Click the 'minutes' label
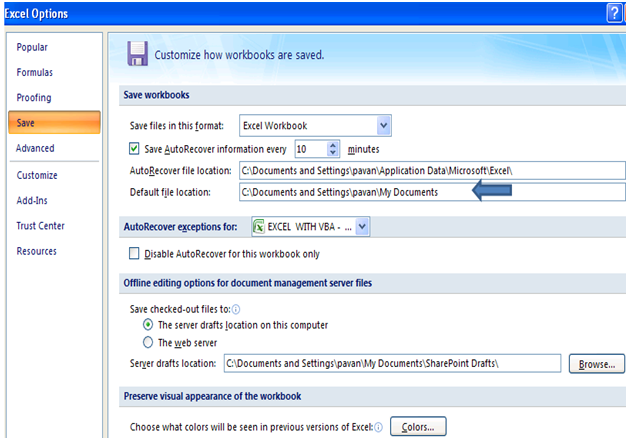 click(x=363, y=149)
